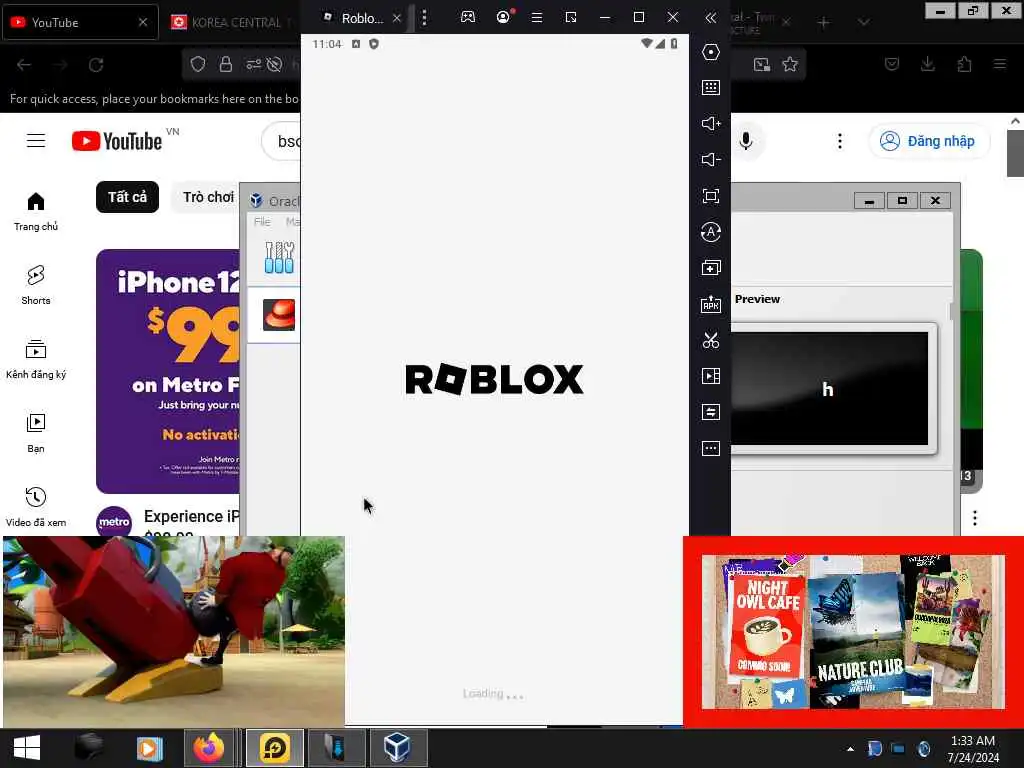Click the emulator scissors screenshot icon

711,340
